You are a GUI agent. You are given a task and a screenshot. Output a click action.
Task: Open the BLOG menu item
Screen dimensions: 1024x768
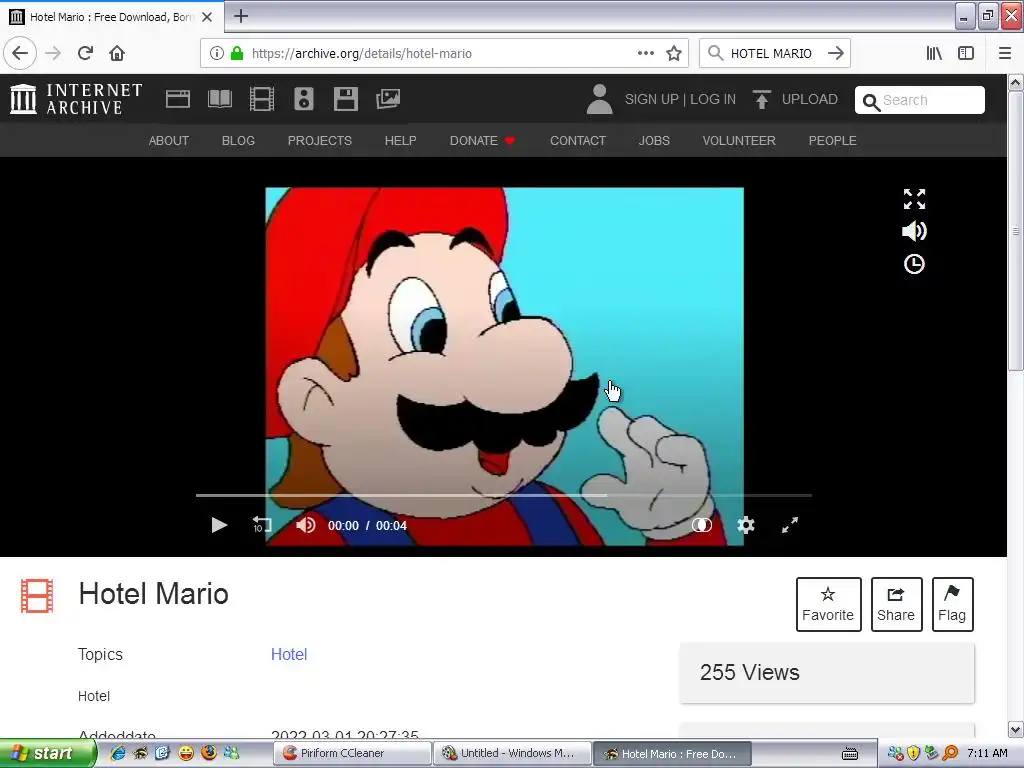(x=238, y=140)
